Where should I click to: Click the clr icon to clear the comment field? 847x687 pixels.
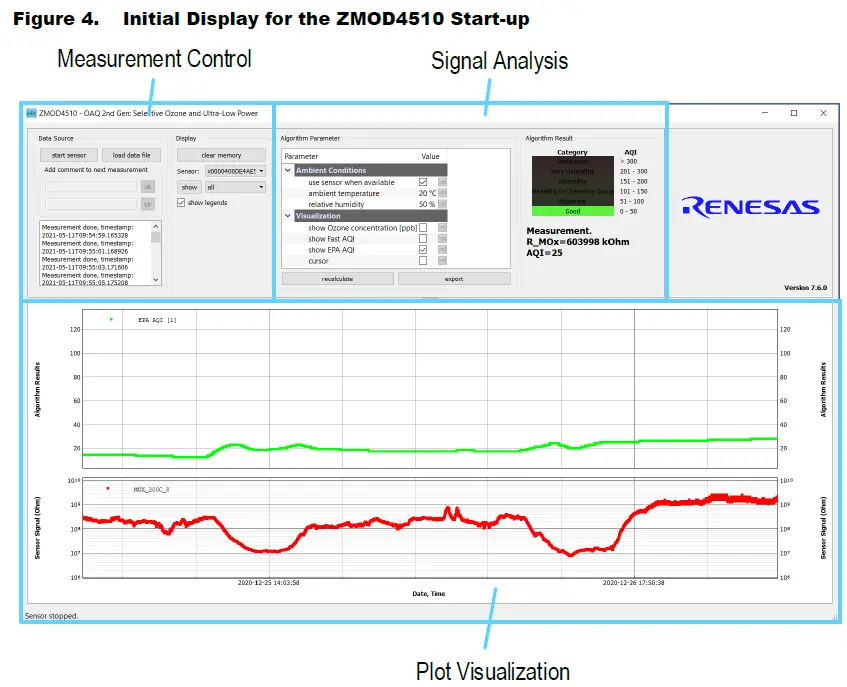pos(149,204)
